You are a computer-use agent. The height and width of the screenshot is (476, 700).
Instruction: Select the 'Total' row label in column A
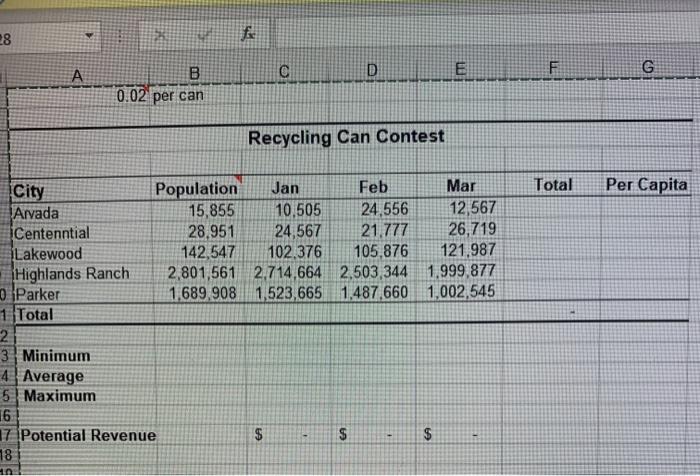pos(85,315)
